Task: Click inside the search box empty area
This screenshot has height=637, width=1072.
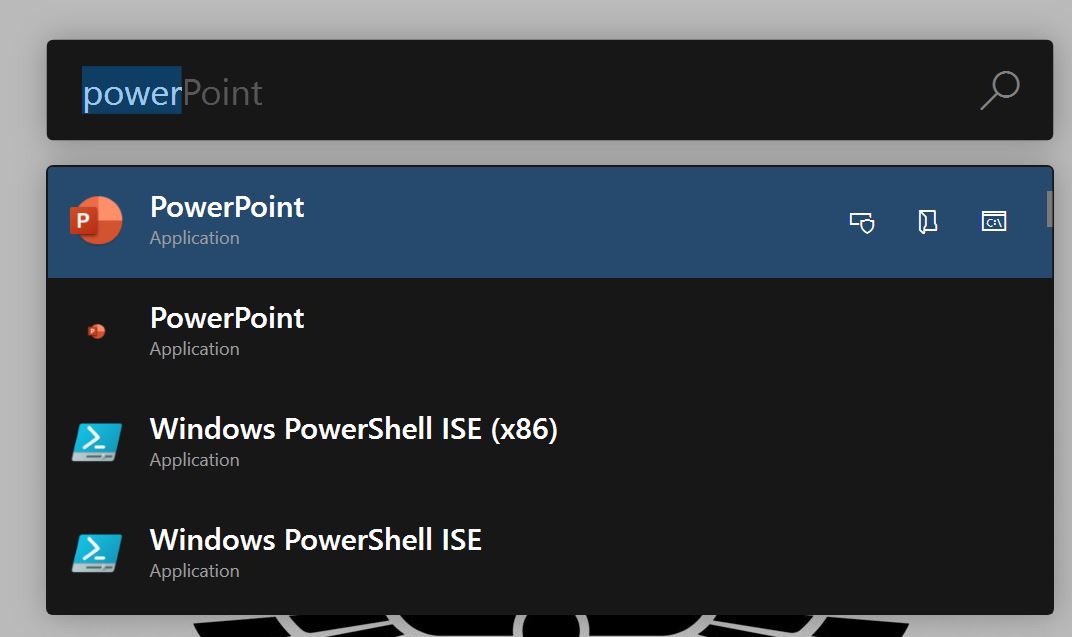Action: point(615,90)
